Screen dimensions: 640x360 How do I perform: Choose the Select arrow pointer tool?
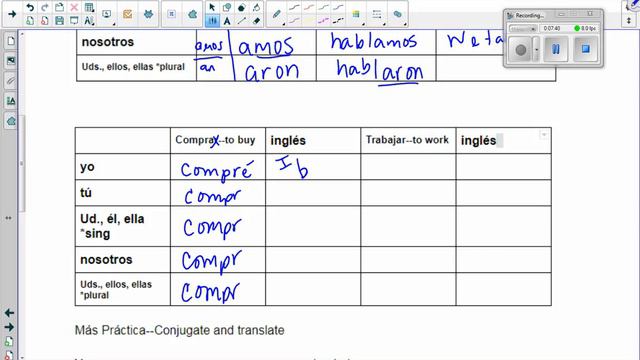212,7
